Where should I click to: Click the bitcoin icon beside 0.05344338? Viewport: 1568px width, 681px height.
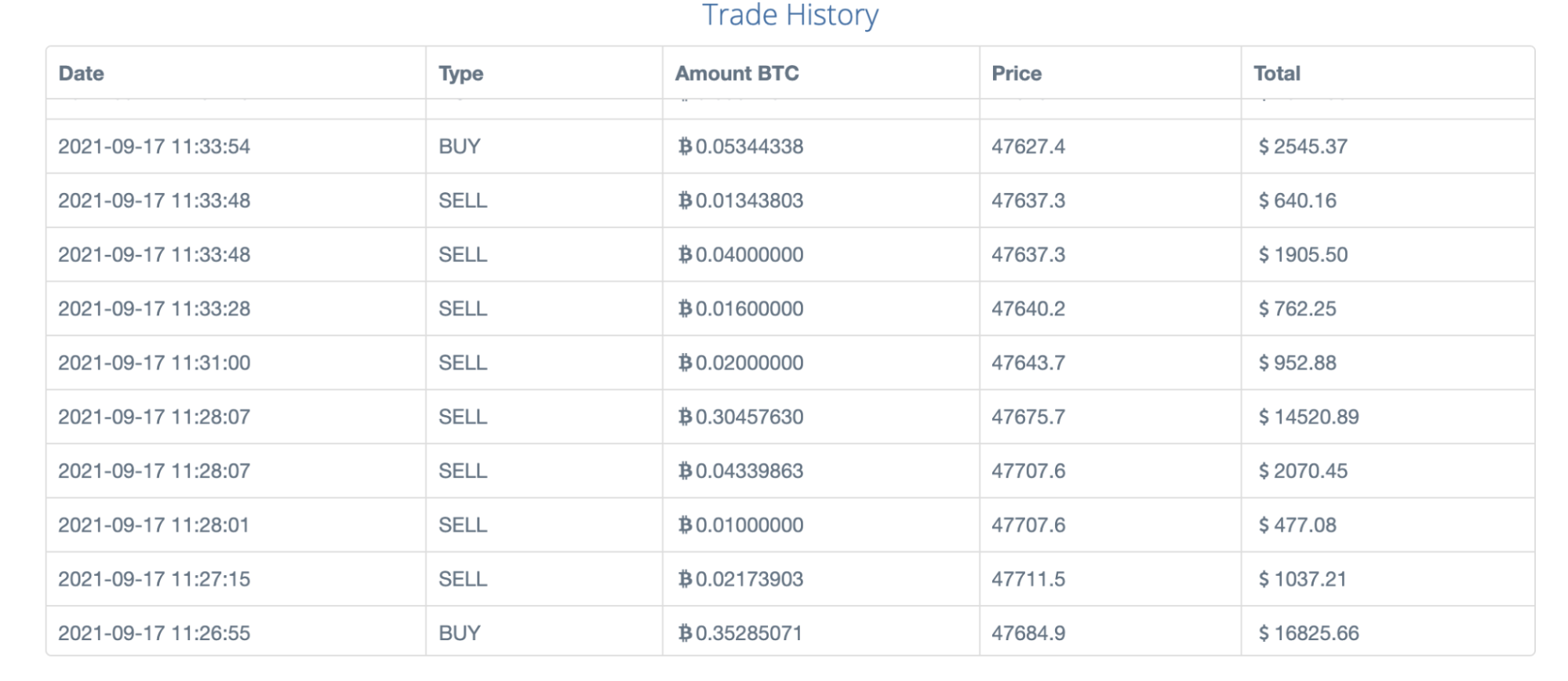(685, 147)
